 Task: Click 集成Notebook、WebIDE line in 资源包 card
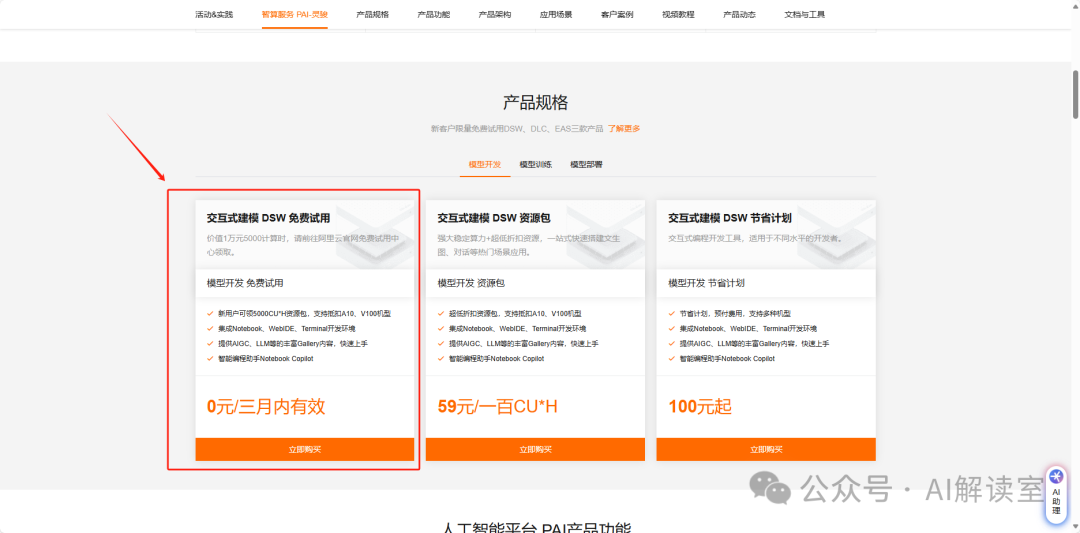pyautogui.click(x=517, y=328)
